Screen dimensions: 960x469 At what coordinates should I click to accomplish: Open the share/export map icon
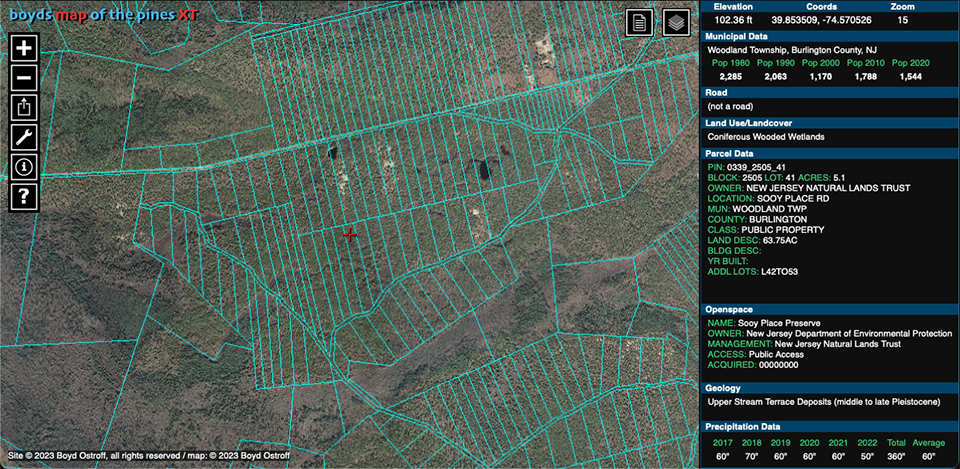coord(24,107)
